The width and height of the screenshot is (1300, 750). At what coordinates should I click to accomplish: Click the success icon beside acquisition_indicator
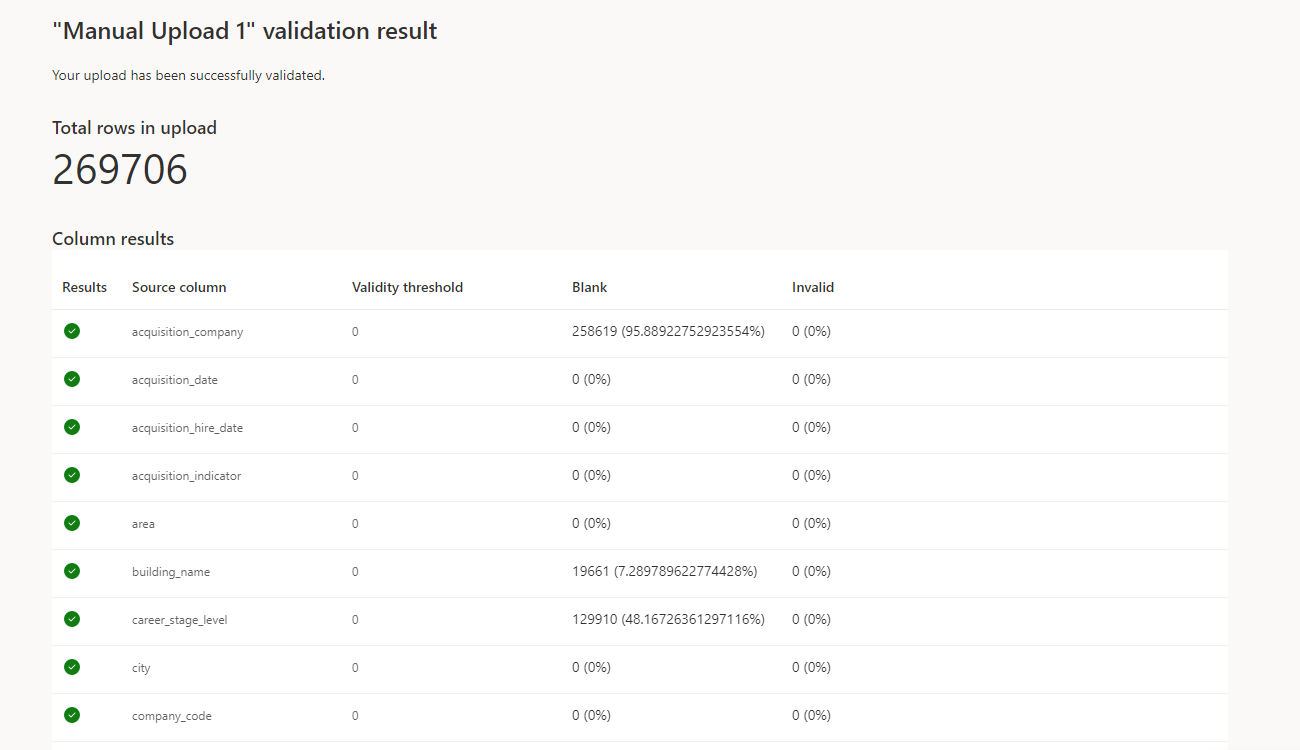72,475
